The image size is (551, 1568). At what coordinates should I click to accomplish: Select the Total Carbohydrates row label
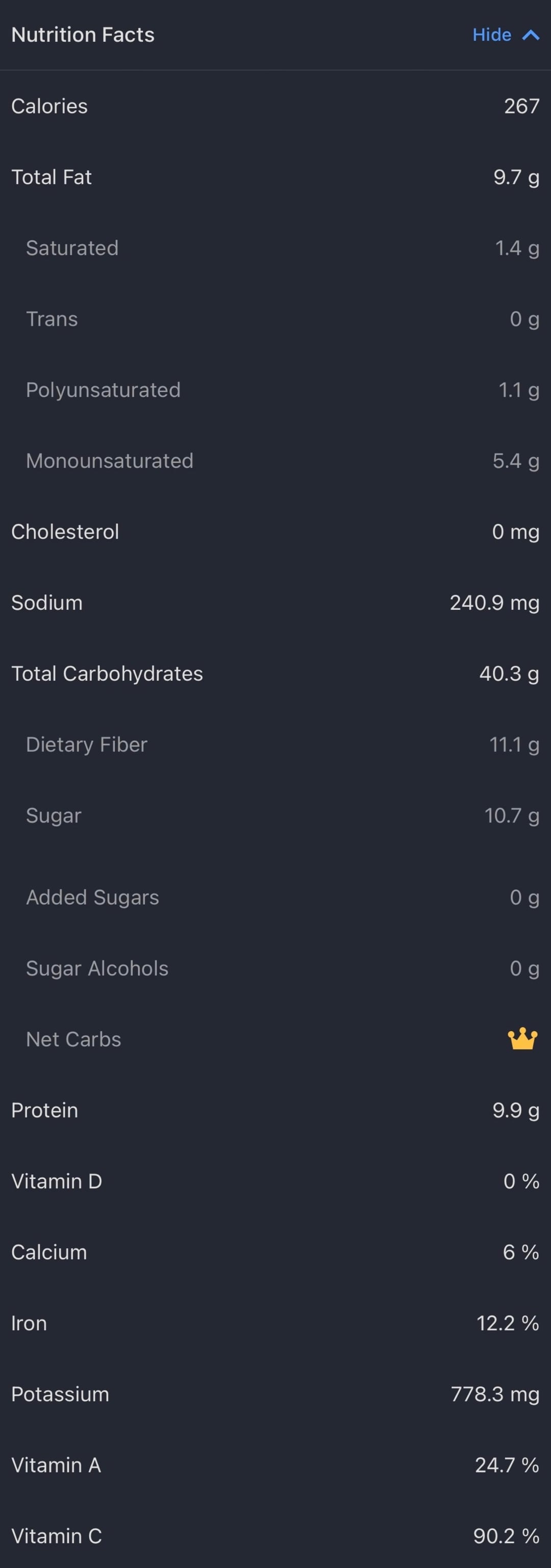pyautogui.click(x=107, y=673)
